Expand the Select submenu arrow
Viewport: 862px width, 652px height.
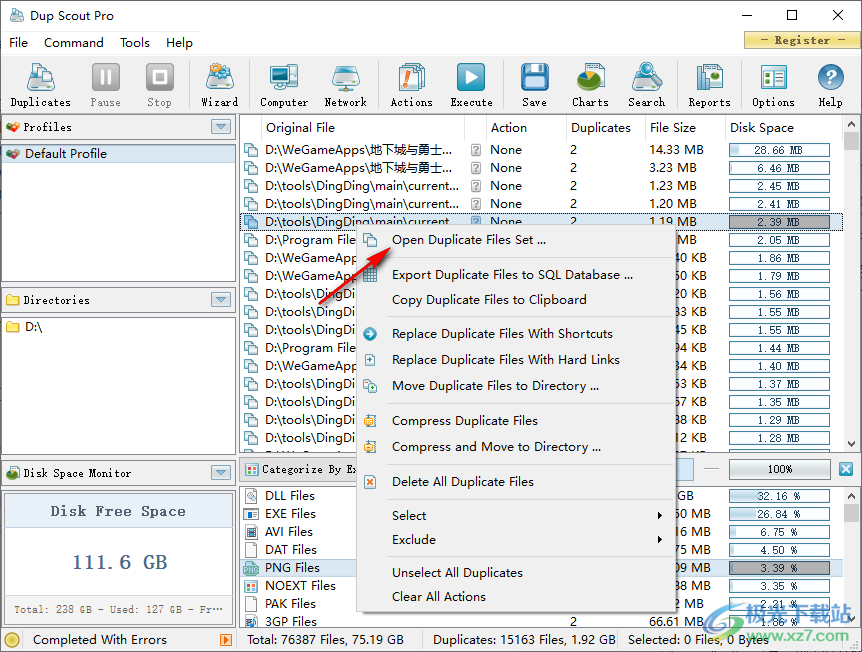[x=660, y=516]
